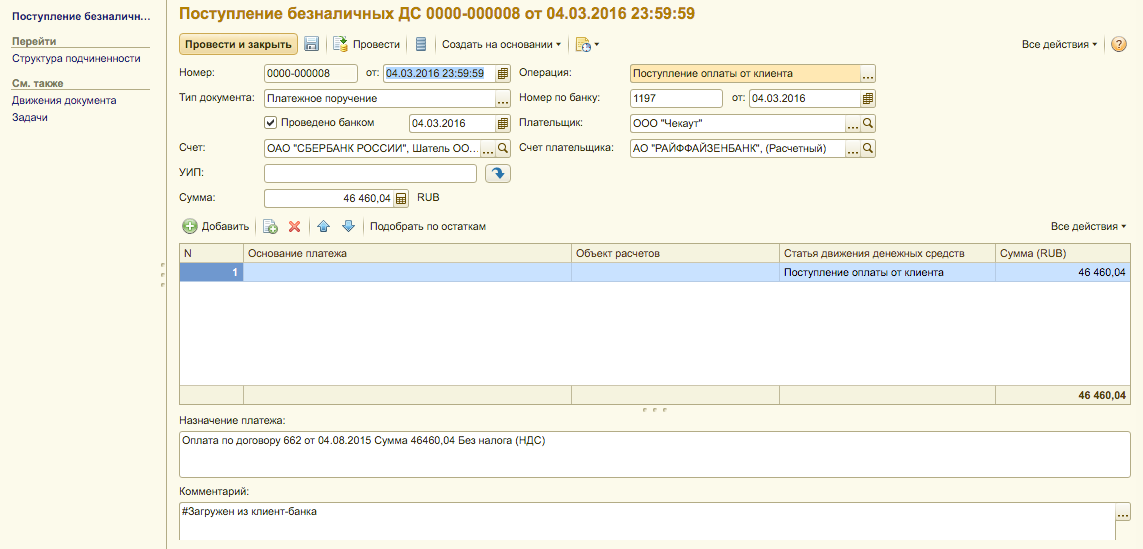Click the Провести и закрыть button

coord(238,44)
